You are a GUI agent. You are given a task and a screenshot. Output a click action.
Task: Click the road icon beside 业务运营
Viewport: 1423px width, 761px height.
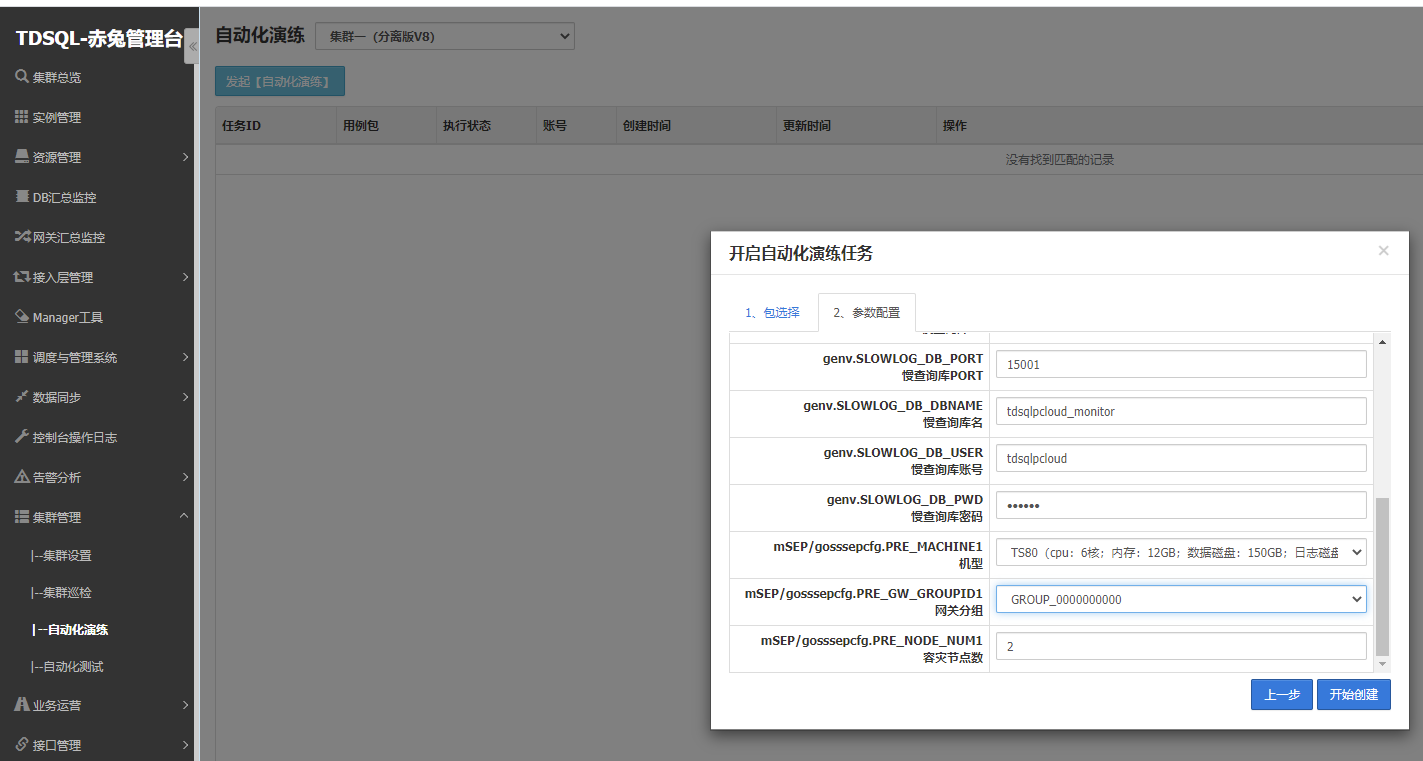(x=22, y=705)
